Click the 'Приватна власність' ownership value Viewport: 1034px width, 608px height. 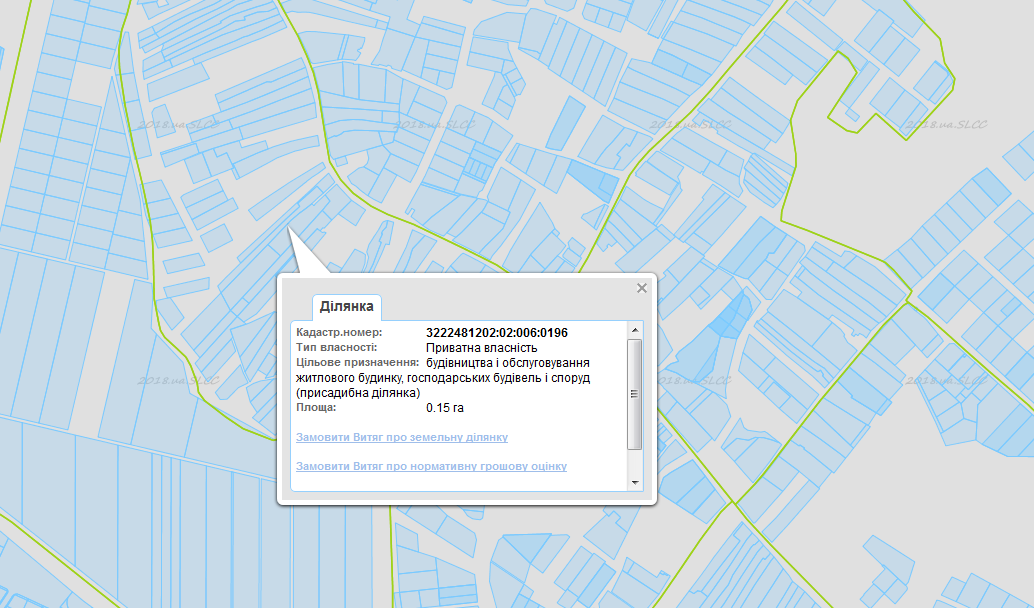click(x=481, y=348)
